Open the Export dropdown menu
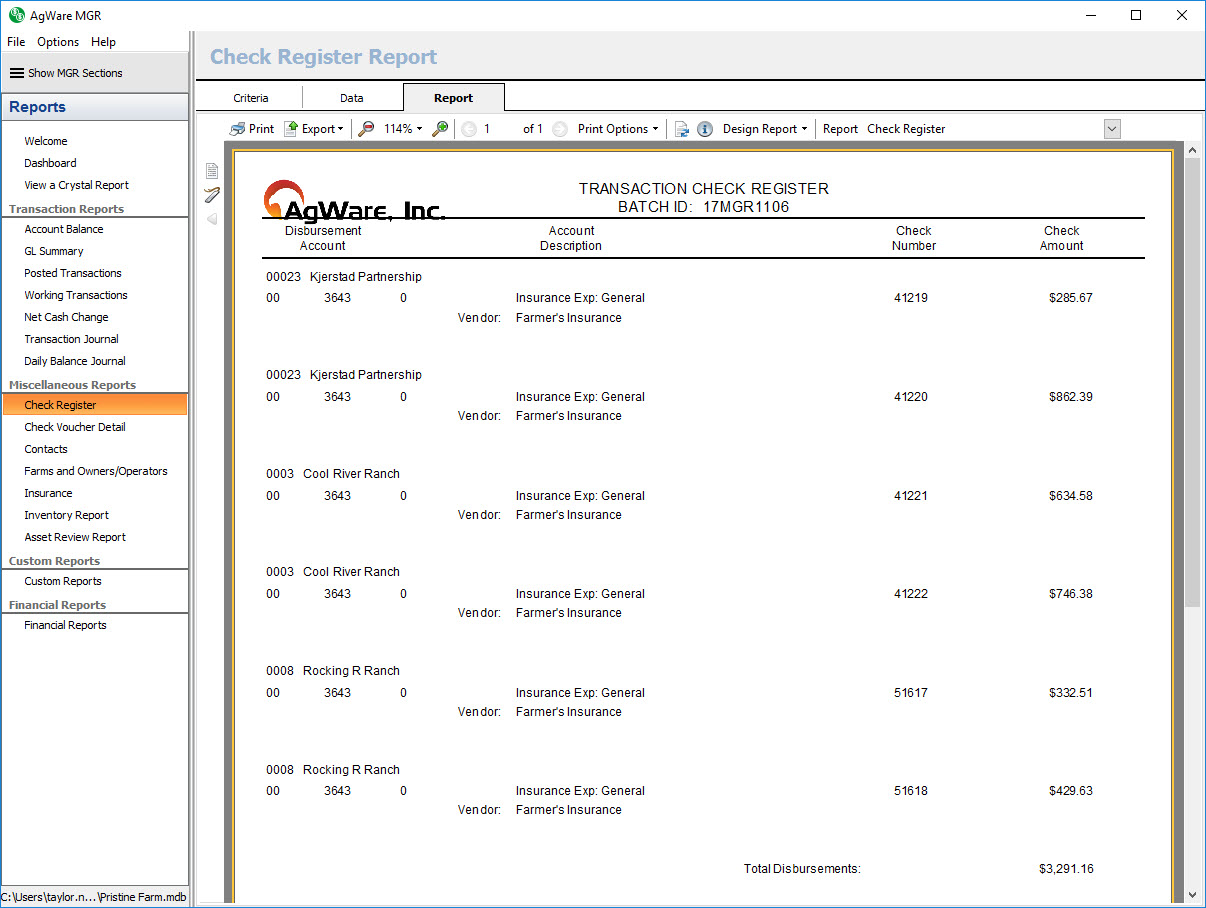Screen dimensions: 1206x908 click(x=314, y=129)
